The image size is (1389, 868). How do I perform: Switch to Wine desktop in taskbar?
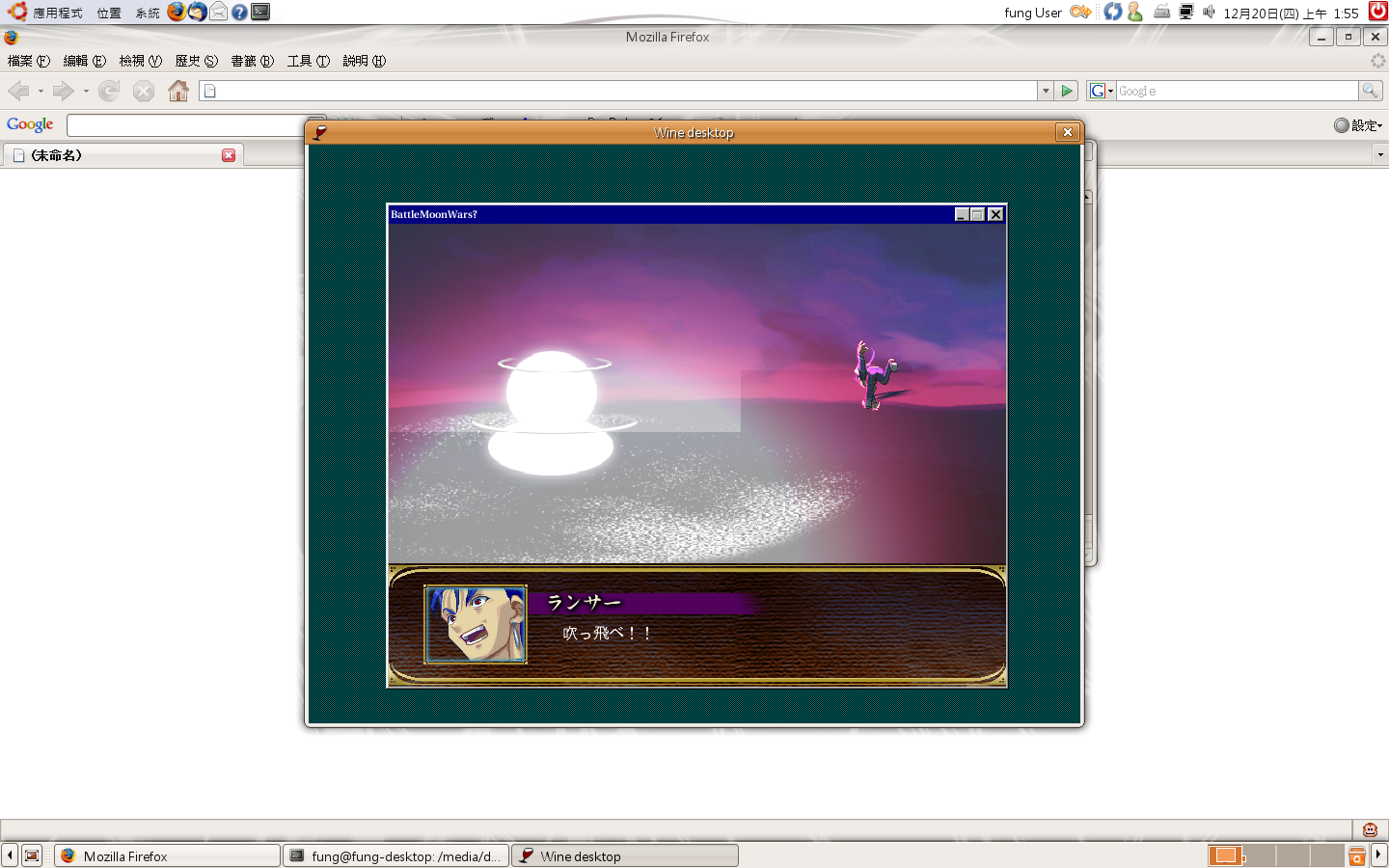625,855
